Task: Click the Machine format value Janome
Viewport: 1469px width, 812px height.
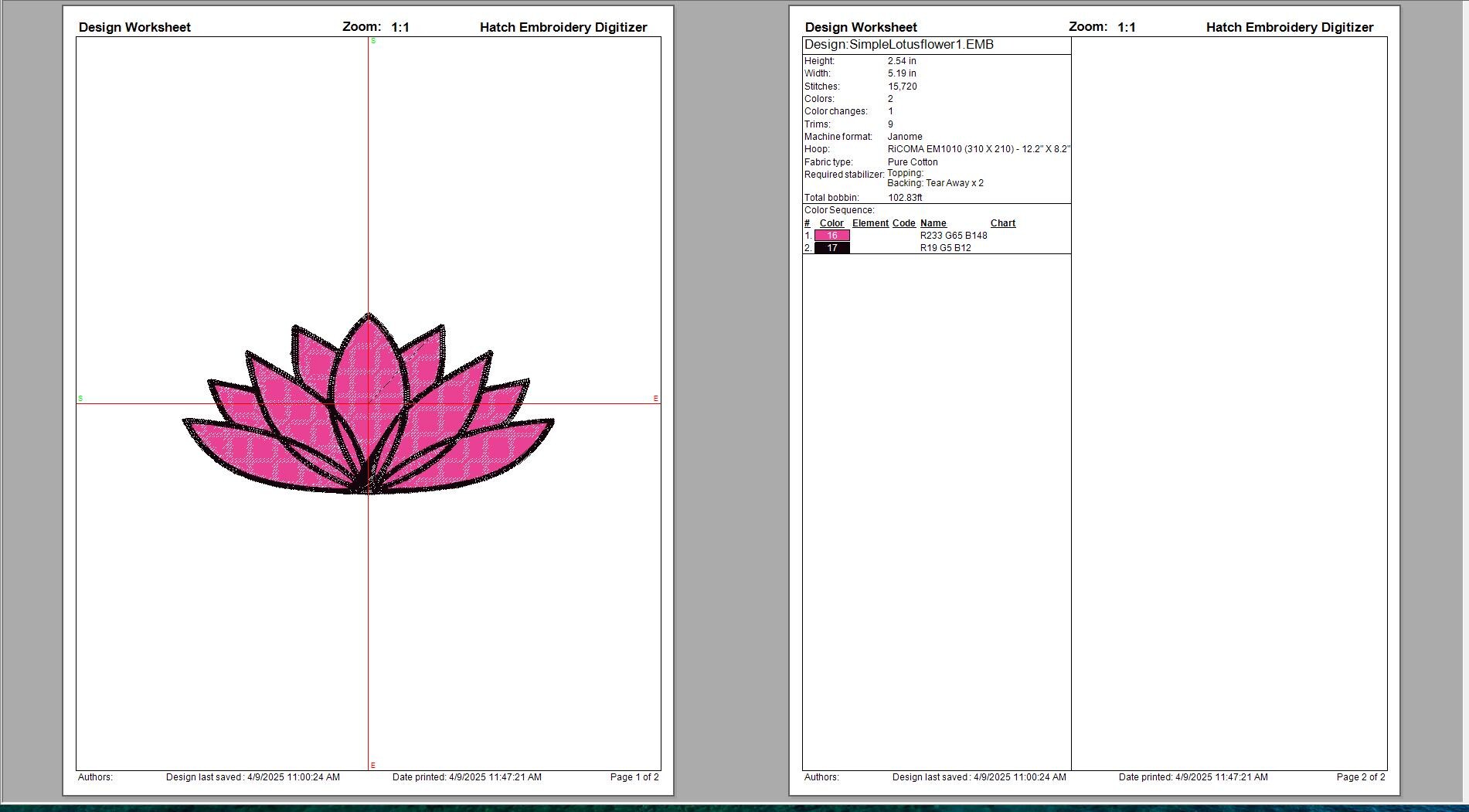Action: (x=905, y=137)
